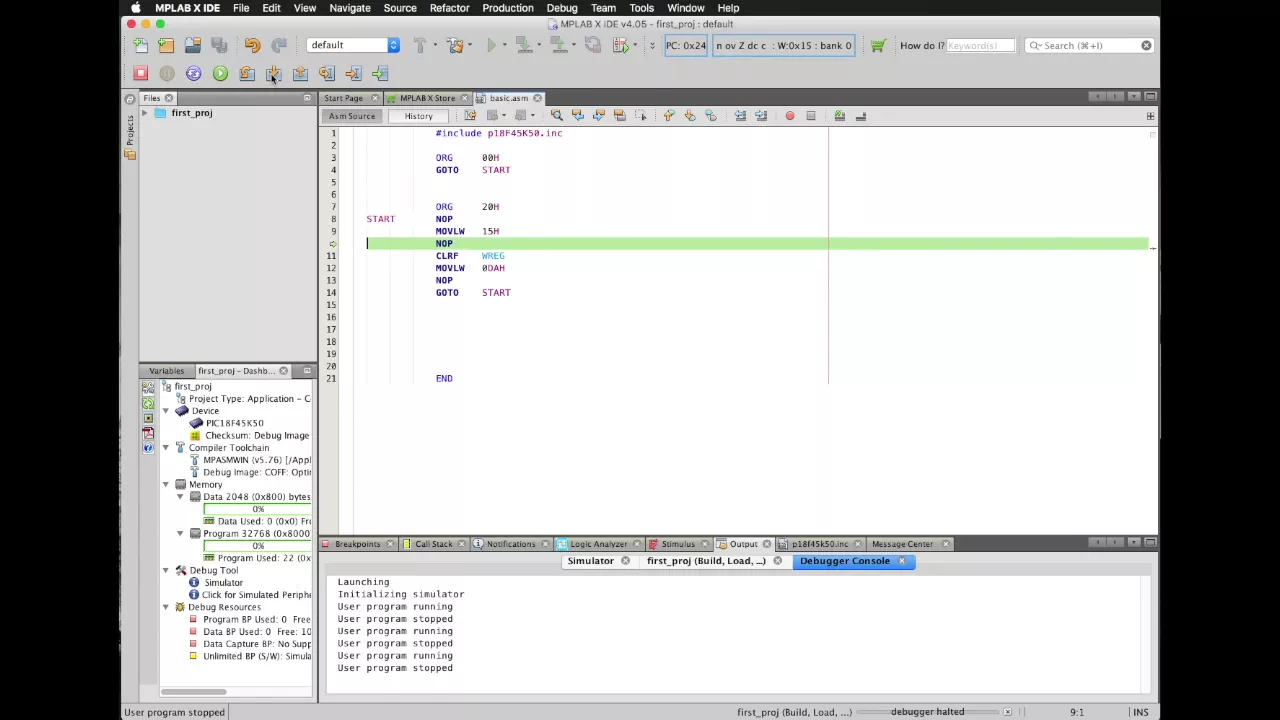The width and height of the screenshot is (1280, 720).
Task: Click the dashboard Refresh Debug Tool Status icon
Action: [148, 403]
